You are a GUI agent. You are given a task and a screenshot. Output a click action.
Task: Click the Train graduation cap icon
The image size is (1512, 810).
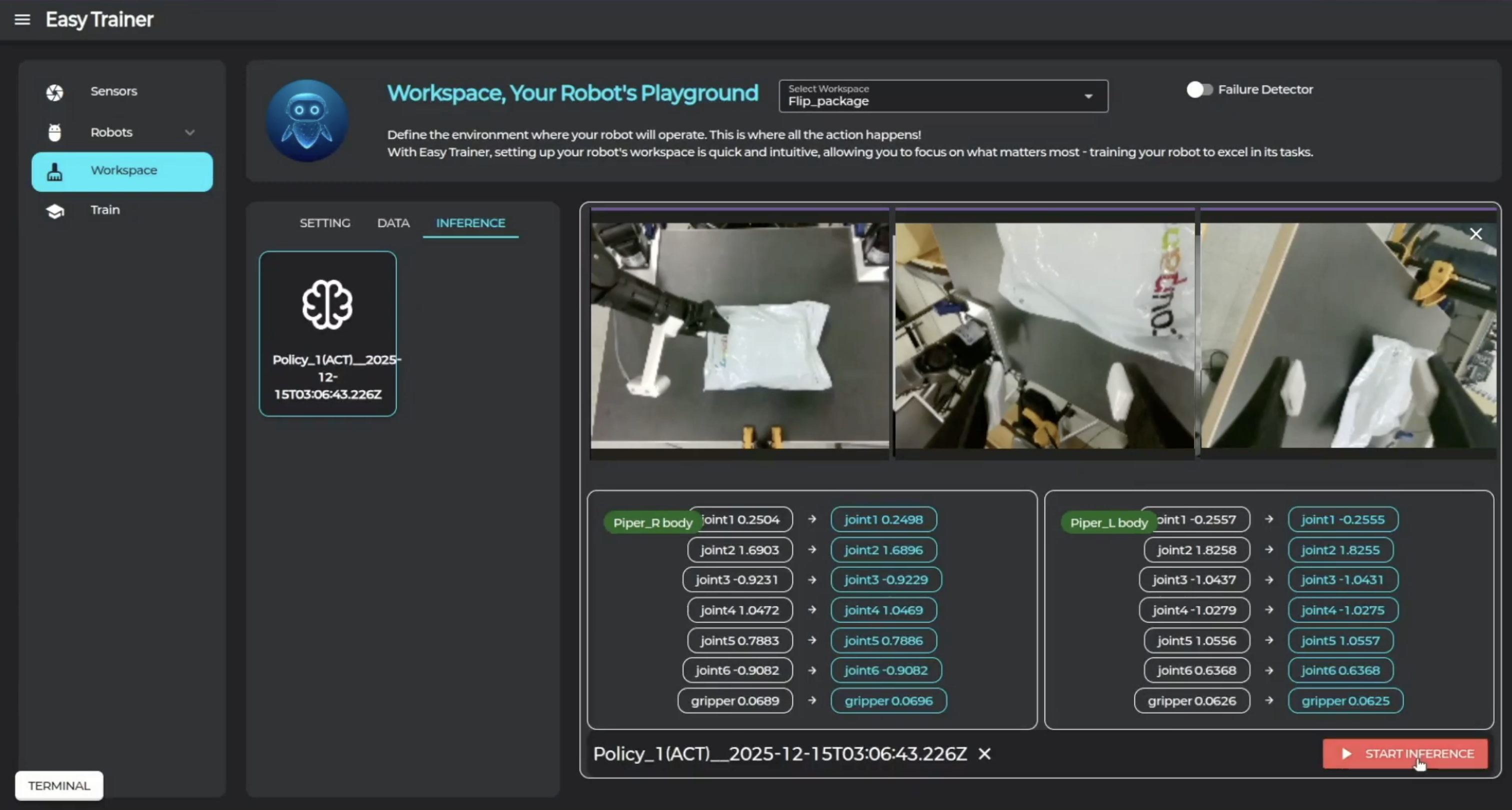tap(54, 210)
